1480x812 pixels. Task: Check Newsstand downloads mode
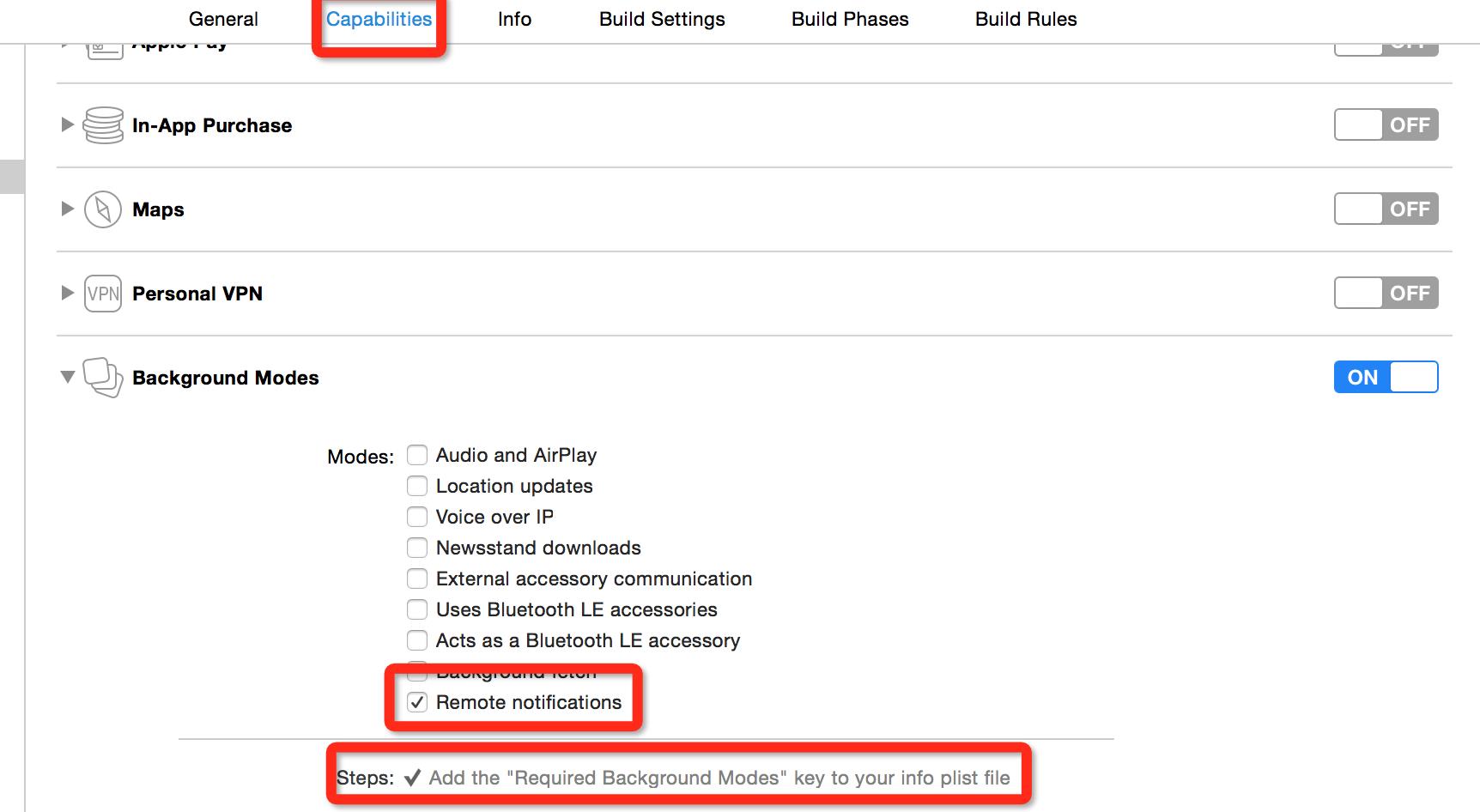[x=417, y=548]
